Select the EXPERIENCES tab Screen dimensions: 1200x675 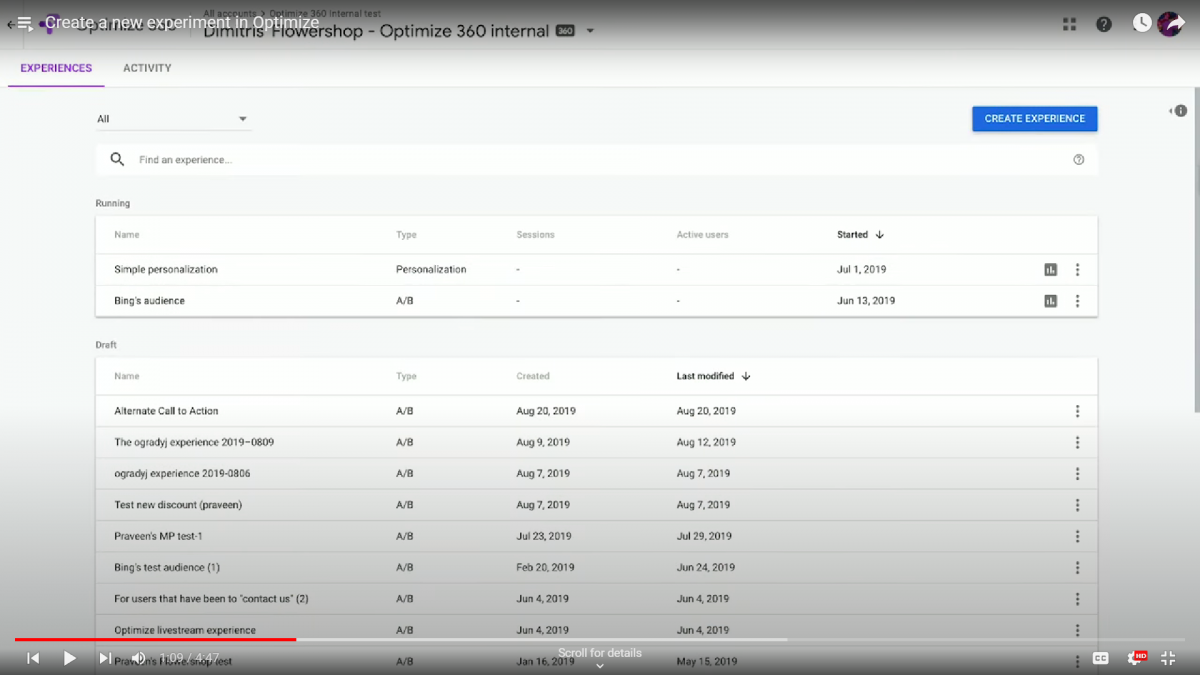coord(56,68)
